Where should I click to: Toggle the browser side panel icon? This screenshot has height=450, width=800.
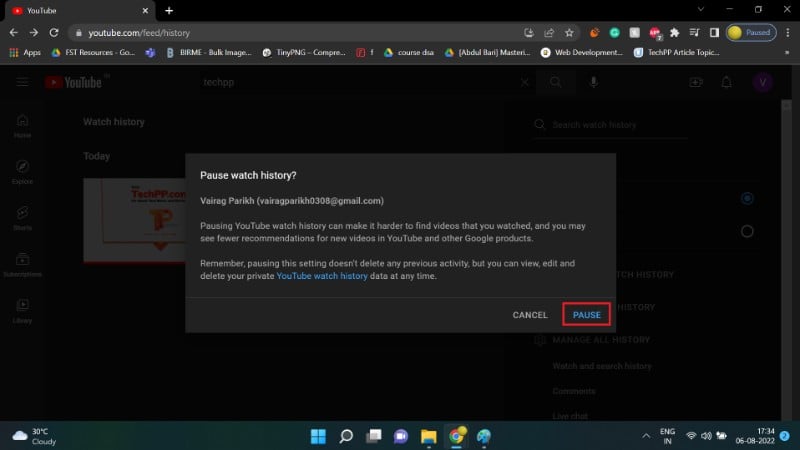tap(714, 33)
